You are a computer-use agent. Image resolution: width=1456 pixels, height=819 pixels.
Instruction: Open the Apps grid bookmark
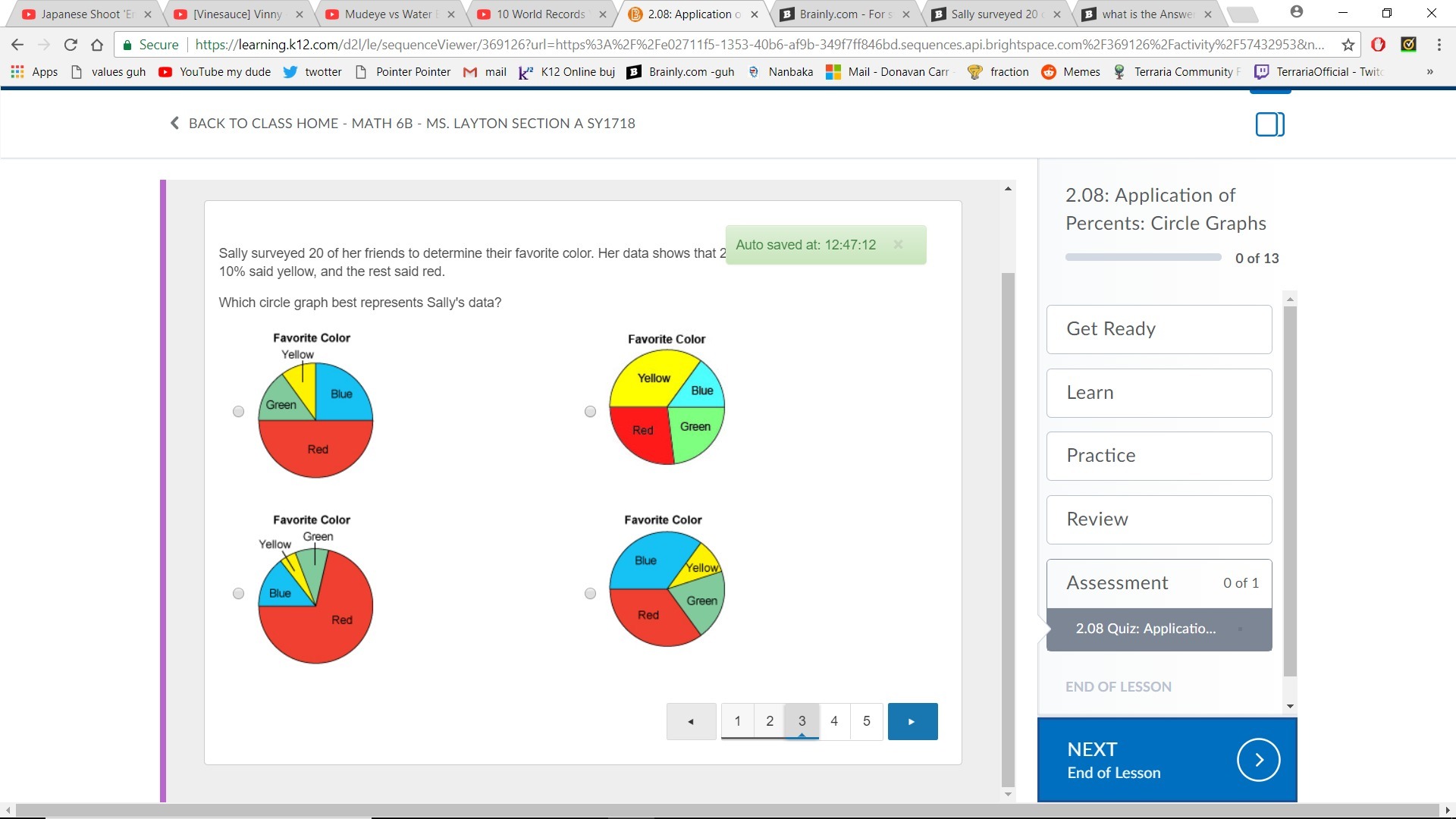[34, 72]
